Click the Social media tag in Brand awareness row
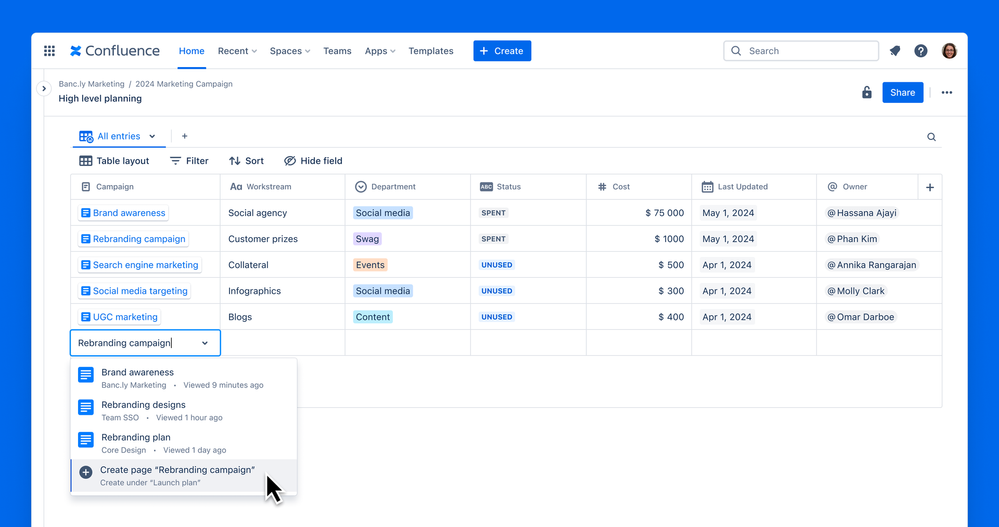This screenshot has width=999, height=527. click(383, 213)
